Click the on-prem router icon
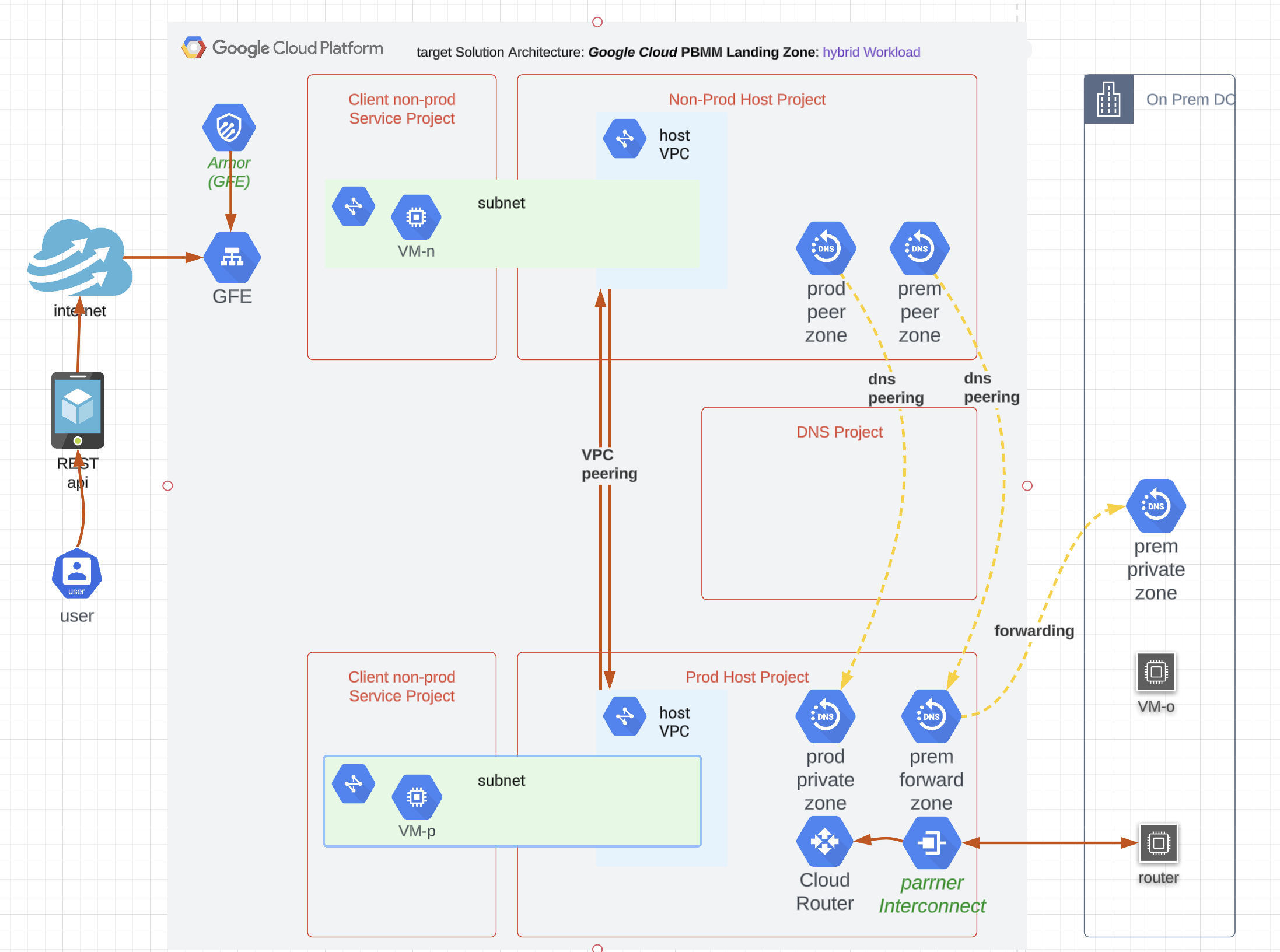This screenshot has width=1280, height=952. (x=1158, y=843)
